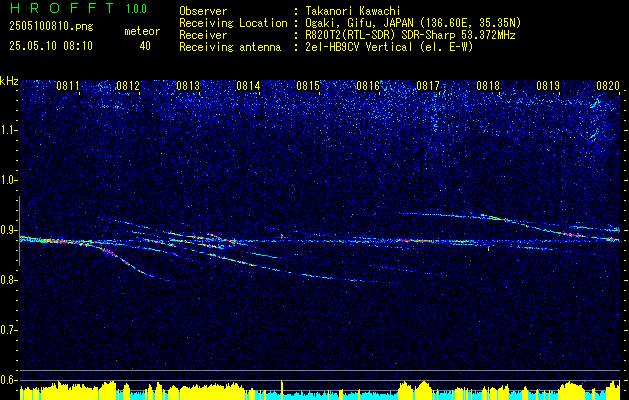
Task: Click the 0812 time marker
Action: pyautogui.click(x=128, y=85)
